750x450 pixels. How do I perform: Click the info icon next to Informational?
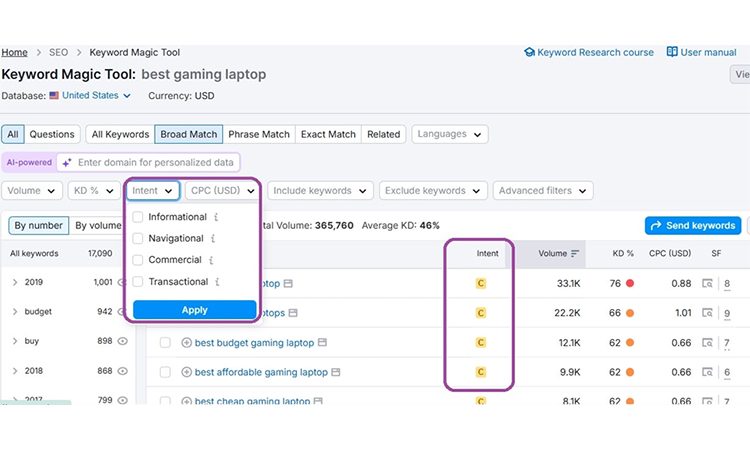[x=216, y=217]
